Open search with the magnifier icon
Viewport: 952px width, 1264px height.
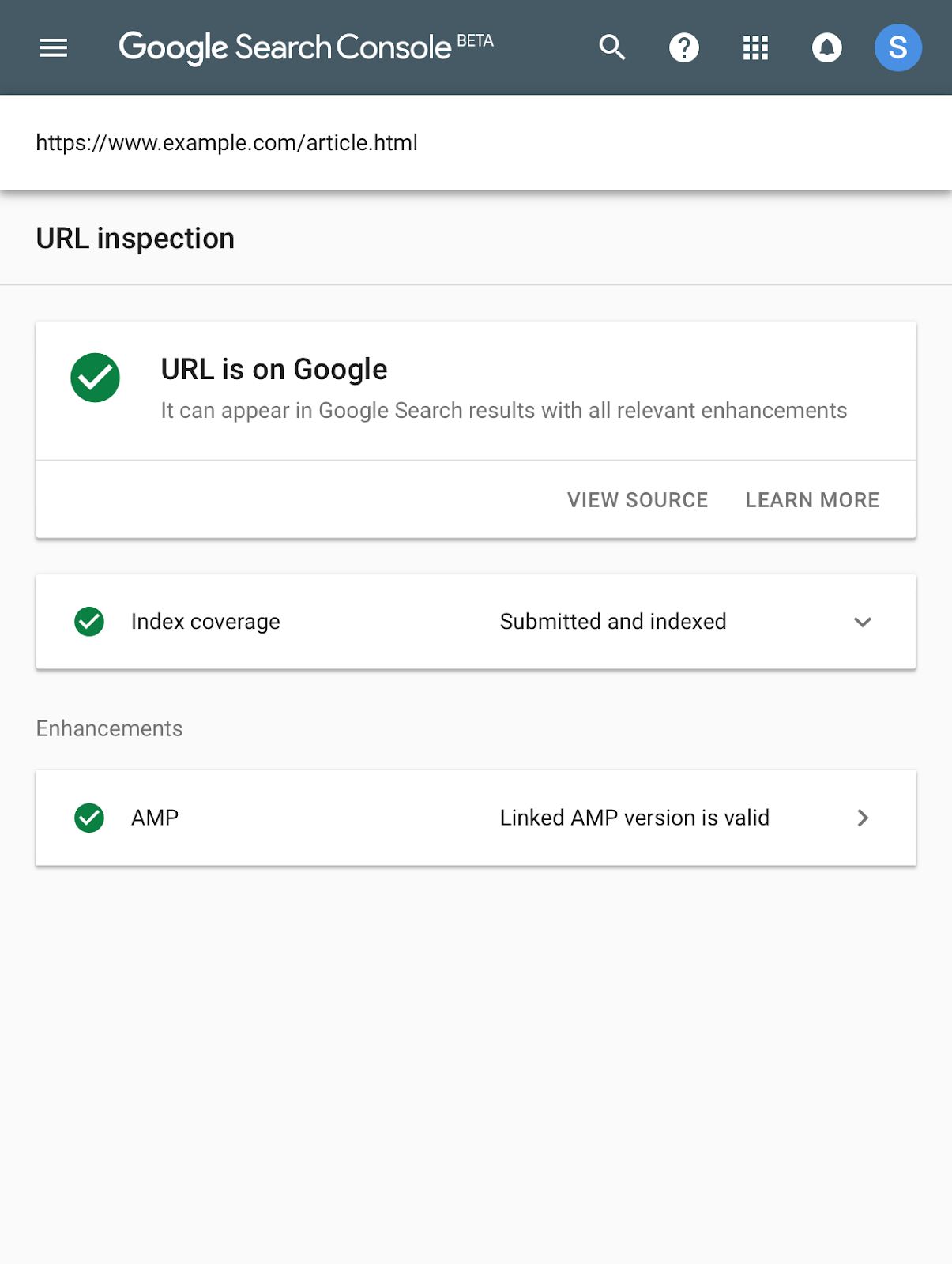pyautogui.click(x=611, y=47)
